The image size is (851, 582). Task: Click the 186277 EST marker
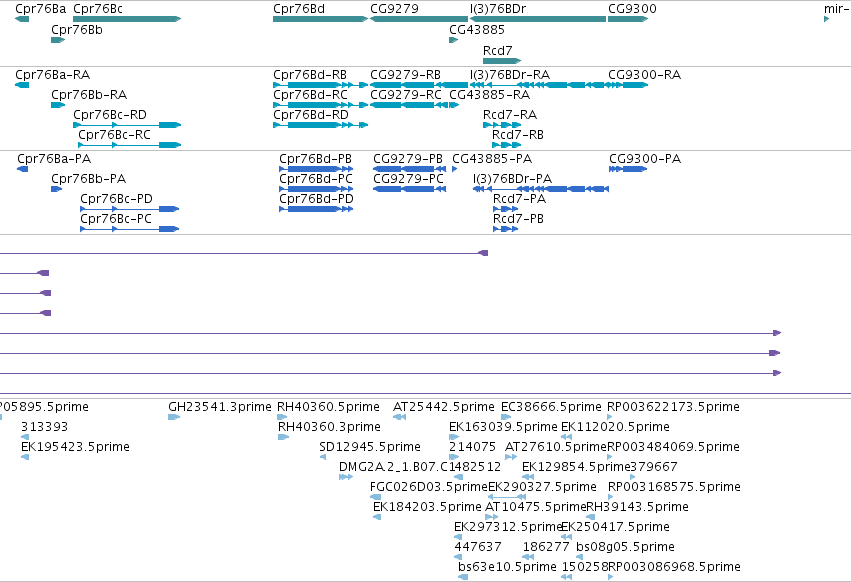coord(528,557)
